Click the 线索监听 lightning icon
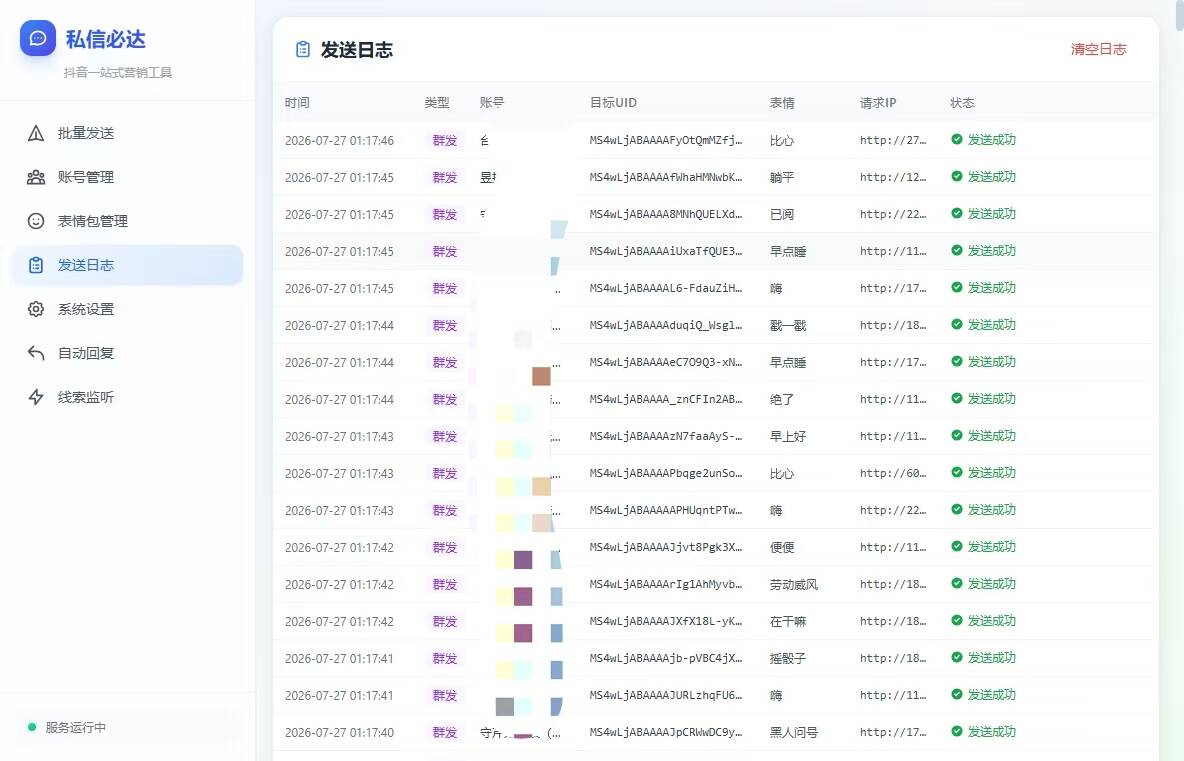This screenshot has width=1184, height=761. 35,397
